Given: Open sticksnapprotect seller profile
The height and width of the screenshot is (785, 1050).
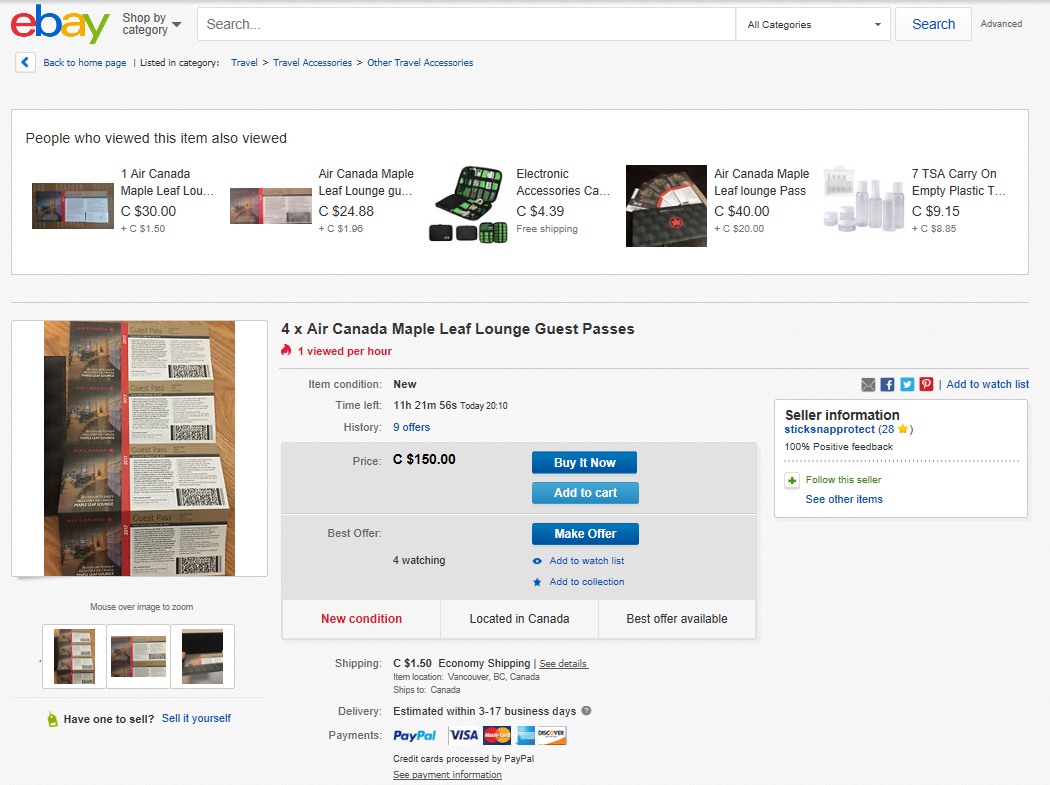Looking at the screenshot, I should pyautogui.click(x=830, y=429).
